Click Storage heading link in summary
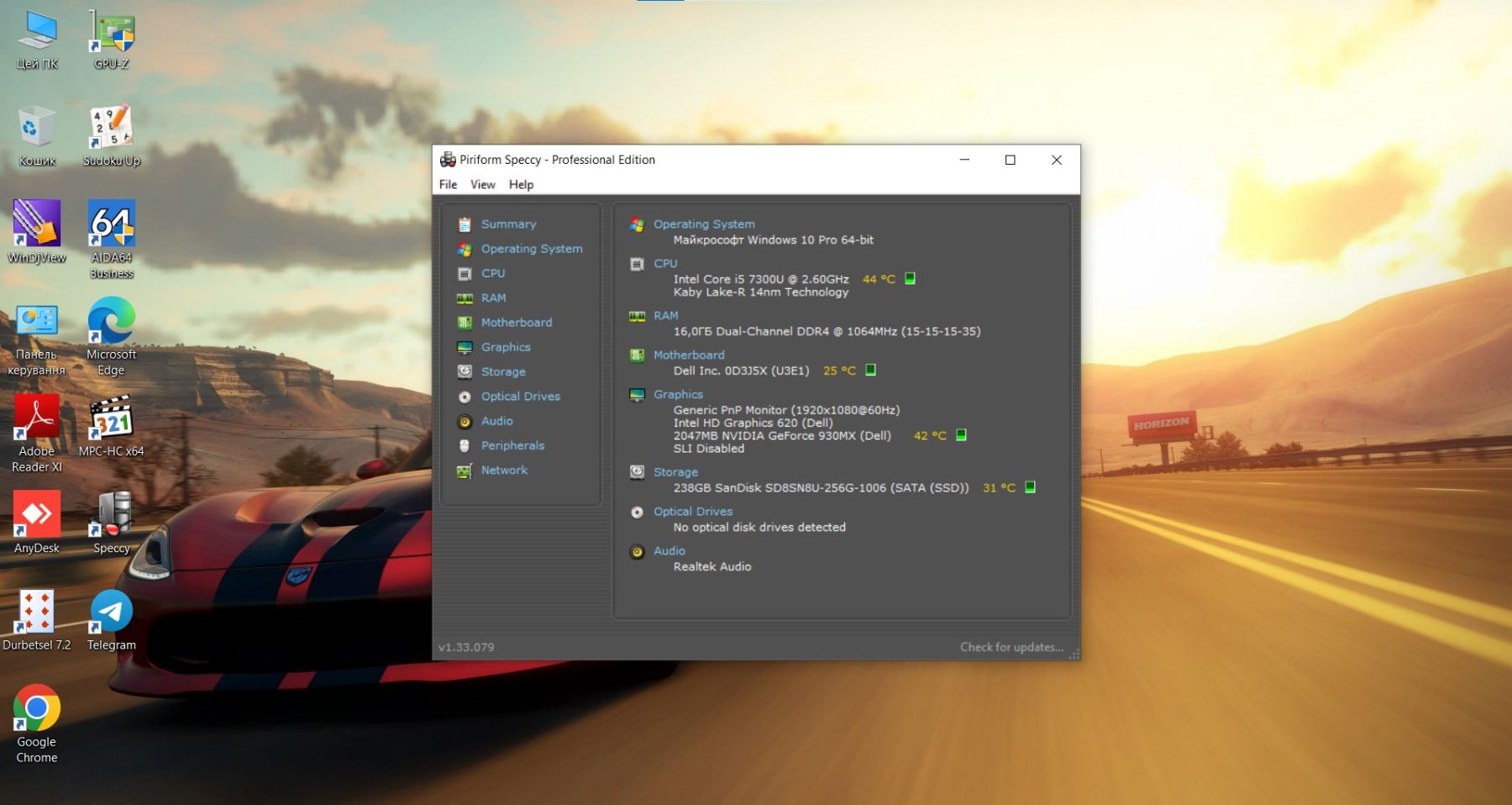The width and height of the screenshot is (1512, 805). point(675,472)
